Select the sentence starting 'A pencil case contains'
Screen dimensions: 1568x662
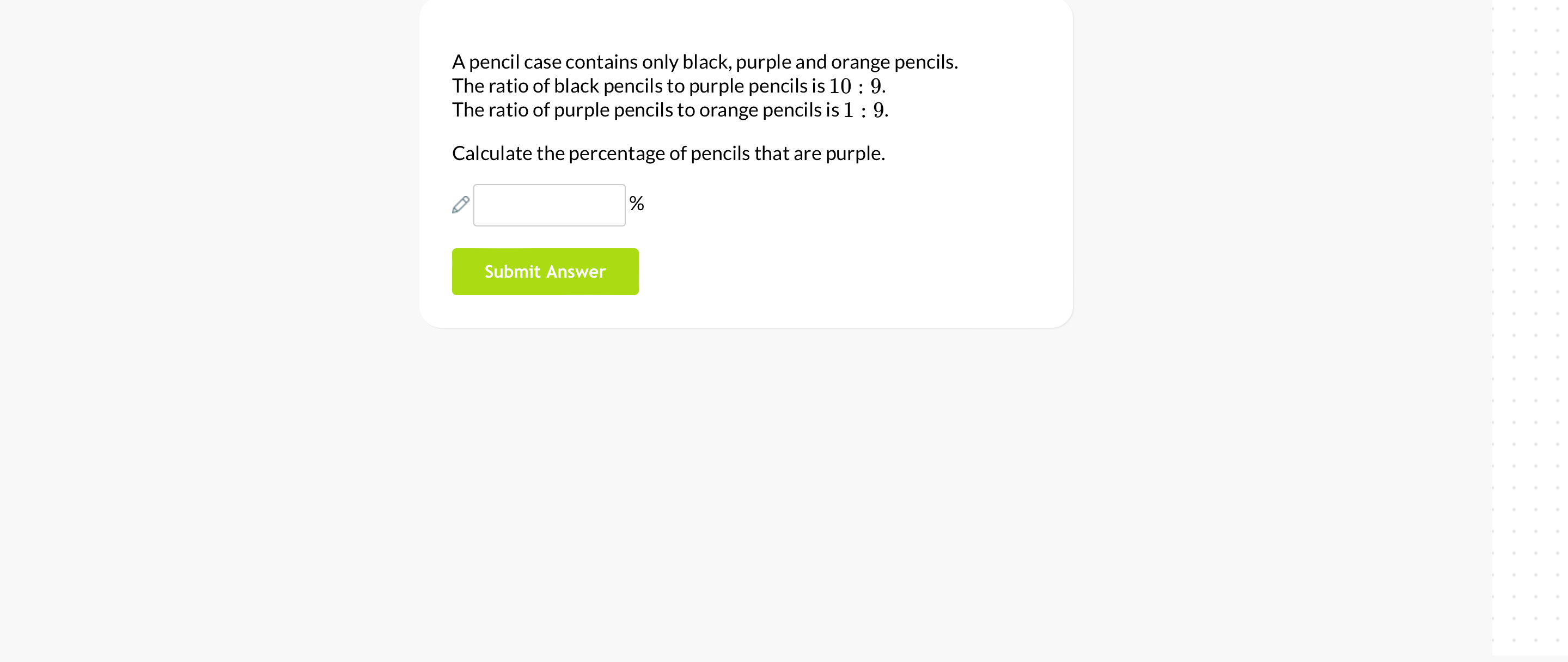[x=705, y=62]
